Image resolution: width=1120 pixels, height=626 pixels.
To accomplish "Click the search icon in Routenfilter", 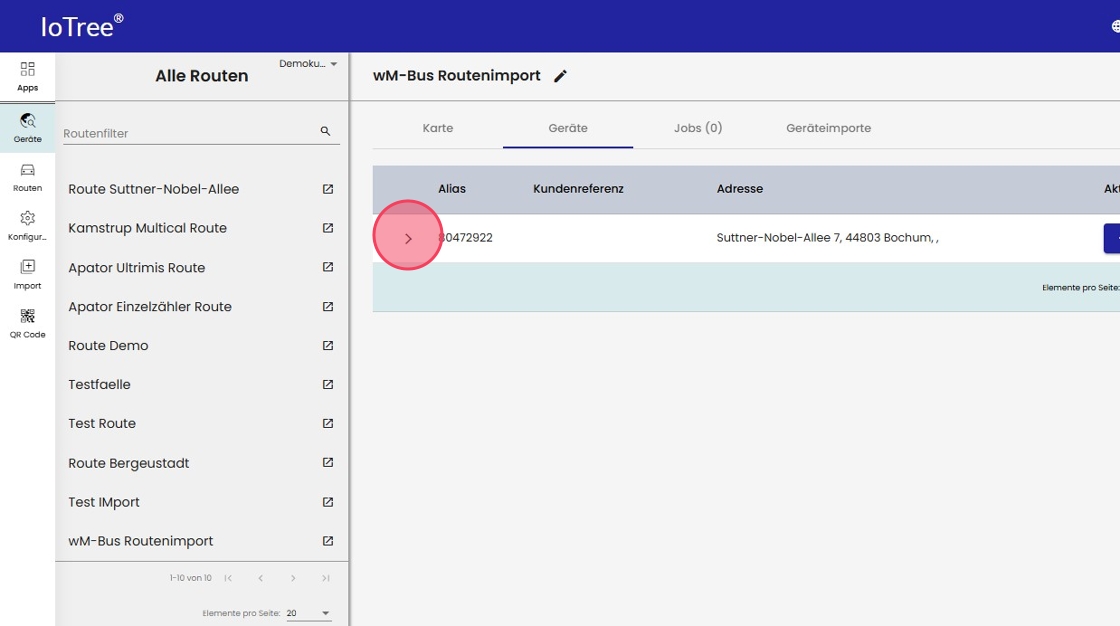I will point(325,132).
